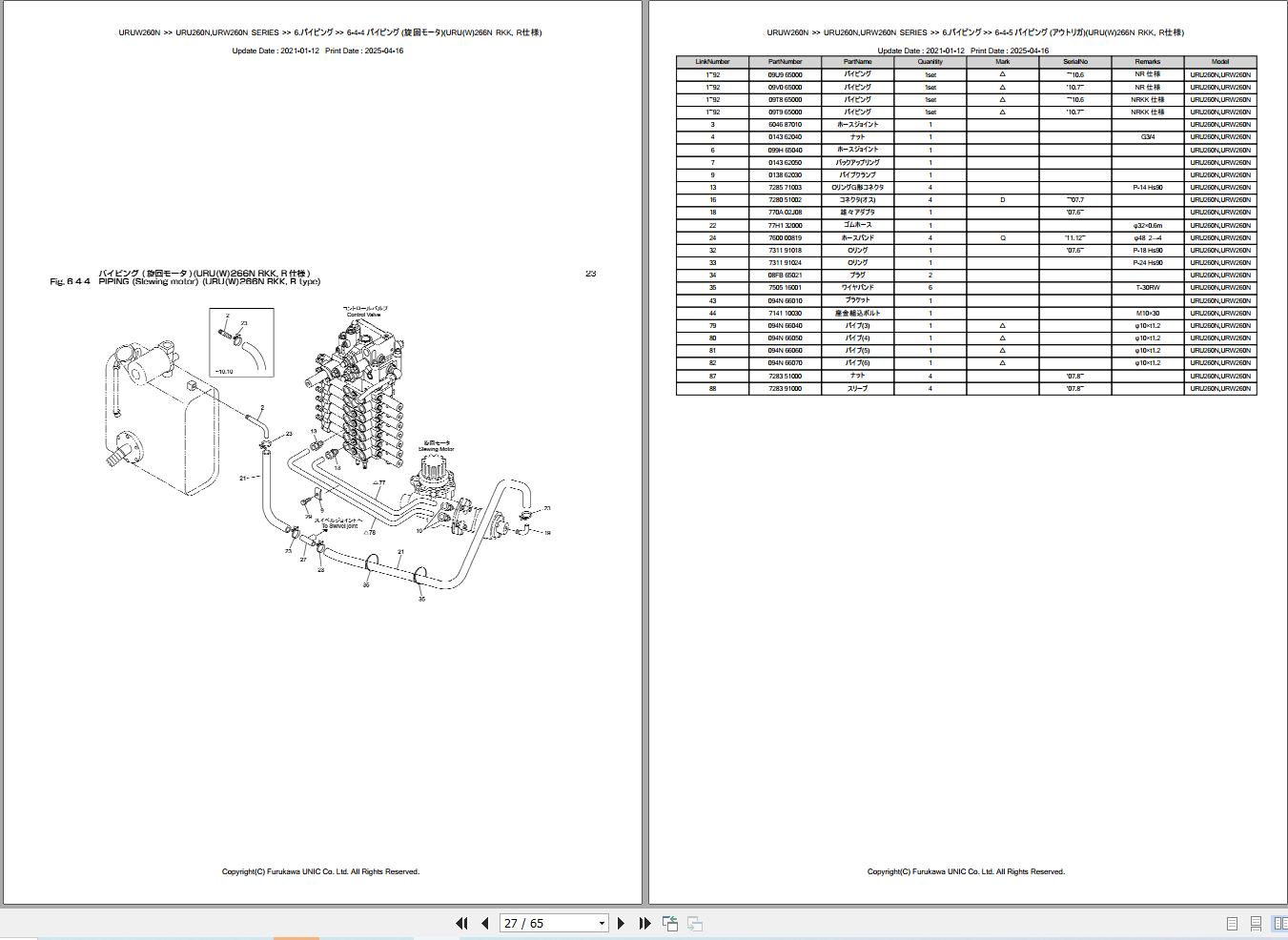1288x940 pixels.
Task: Click the M10×30 remark cell
Action: click(x=1147, y=313)
